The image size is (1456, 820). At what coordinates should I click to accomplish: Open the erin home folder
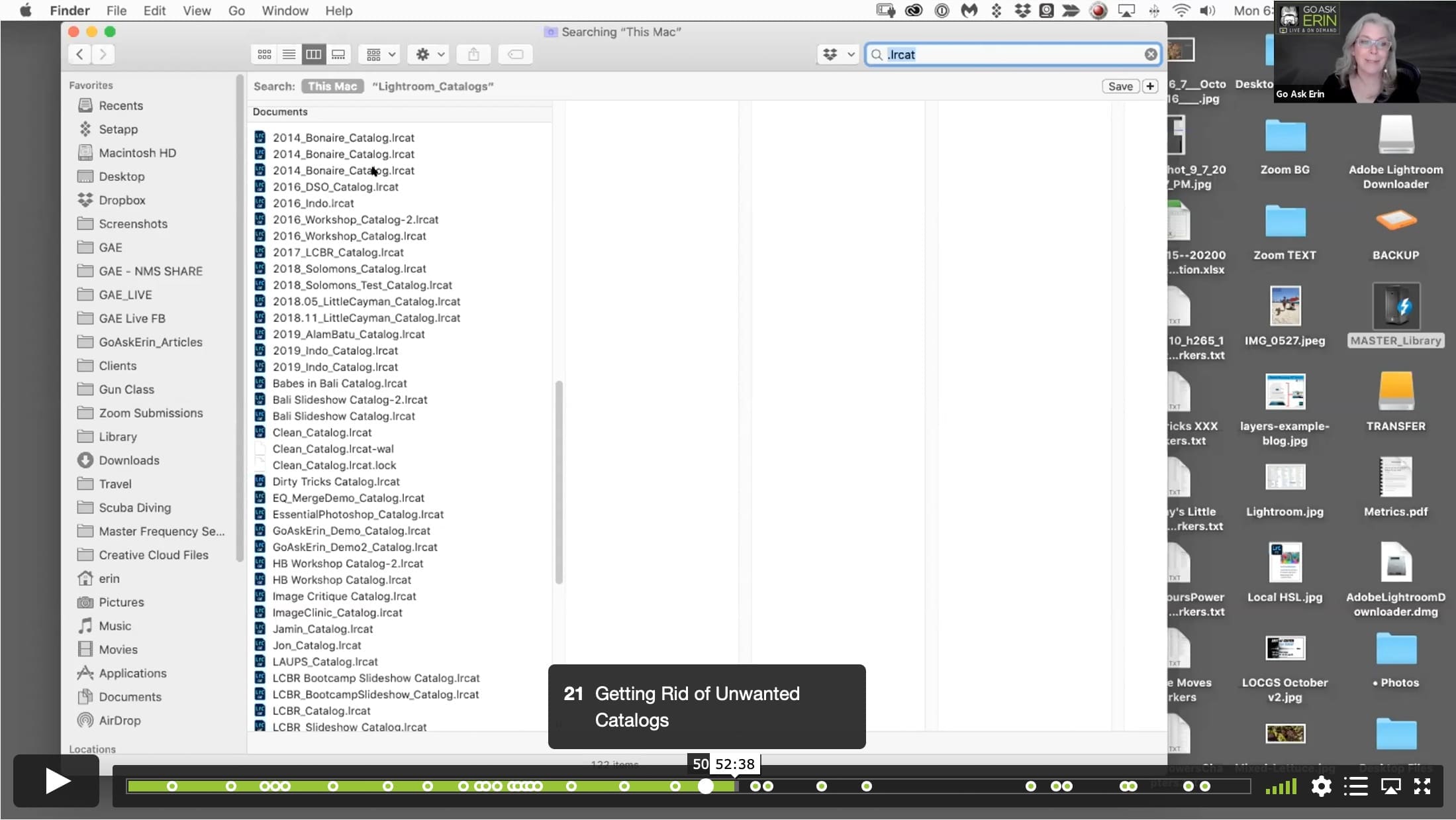point(109,579)
